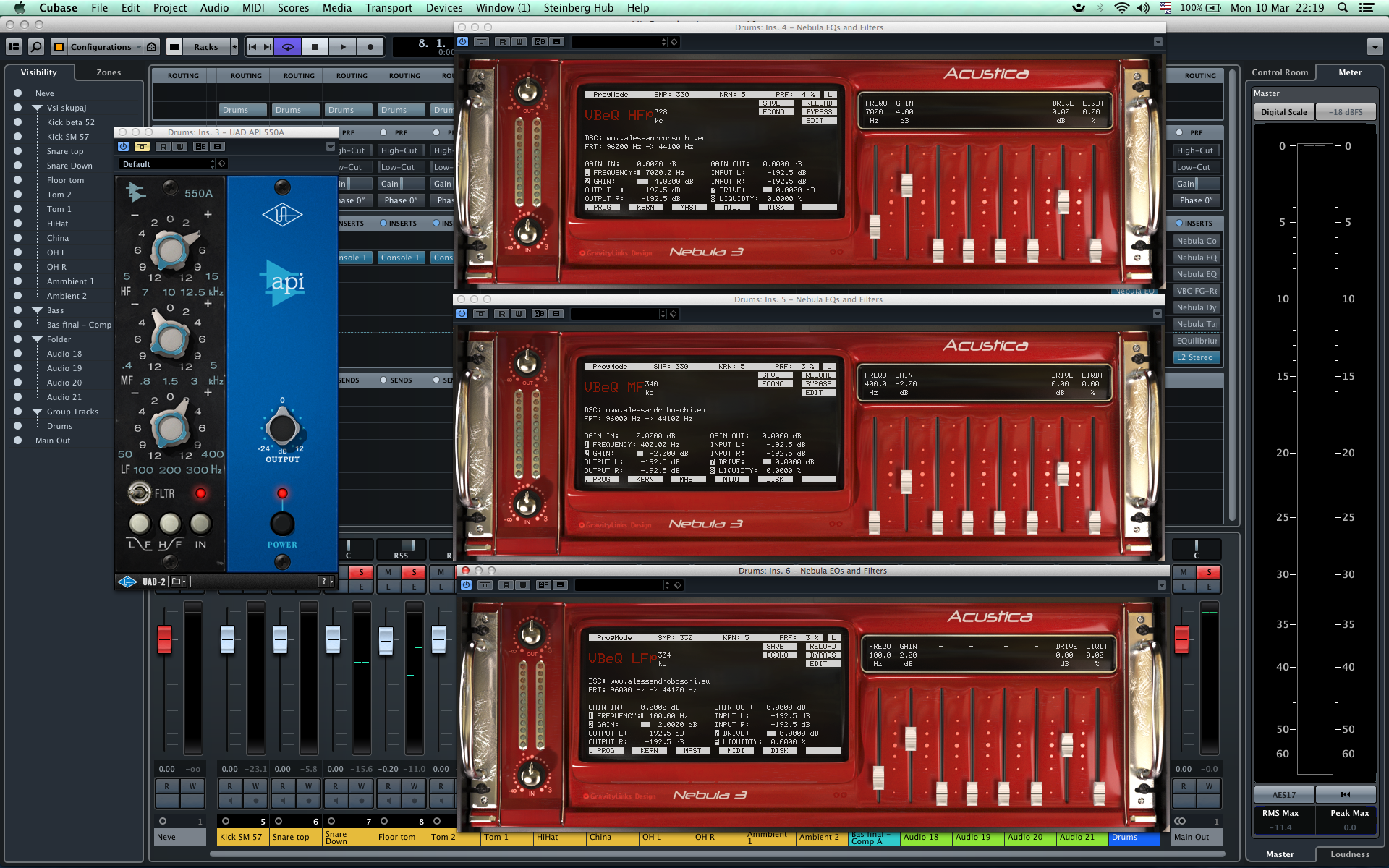The height and width of the screenshot is (868, 1389).
Task: Toggle the FLTR switch on API 550A
Action: pos(139,493)
